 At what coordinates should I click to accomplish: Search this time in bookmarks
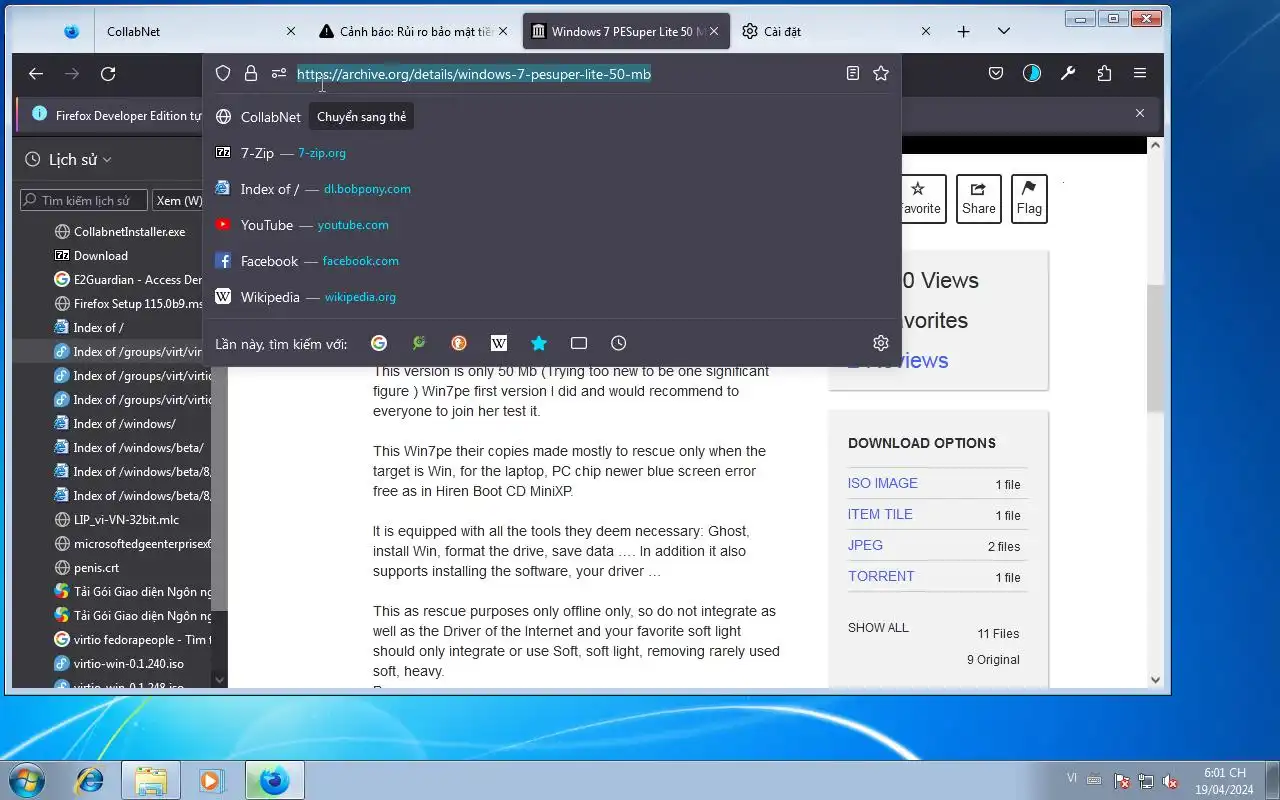coord(539,343)
